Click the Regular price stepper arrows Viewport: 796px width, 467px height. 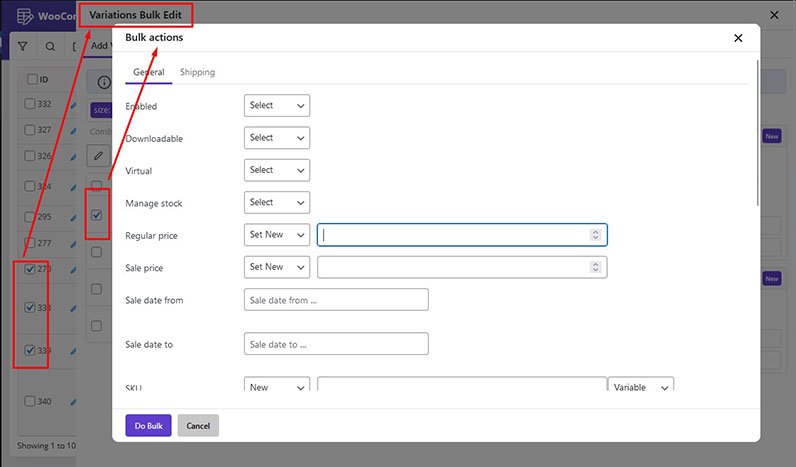pos(595,235)
